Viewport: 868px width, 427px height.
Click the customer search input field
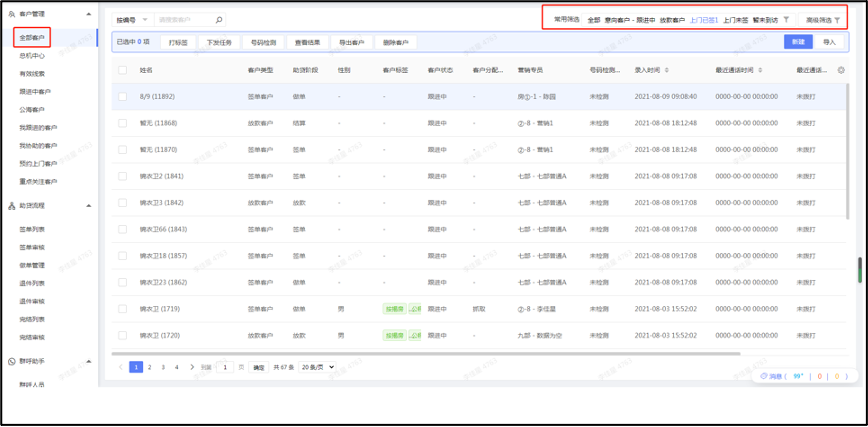point(185,20)
